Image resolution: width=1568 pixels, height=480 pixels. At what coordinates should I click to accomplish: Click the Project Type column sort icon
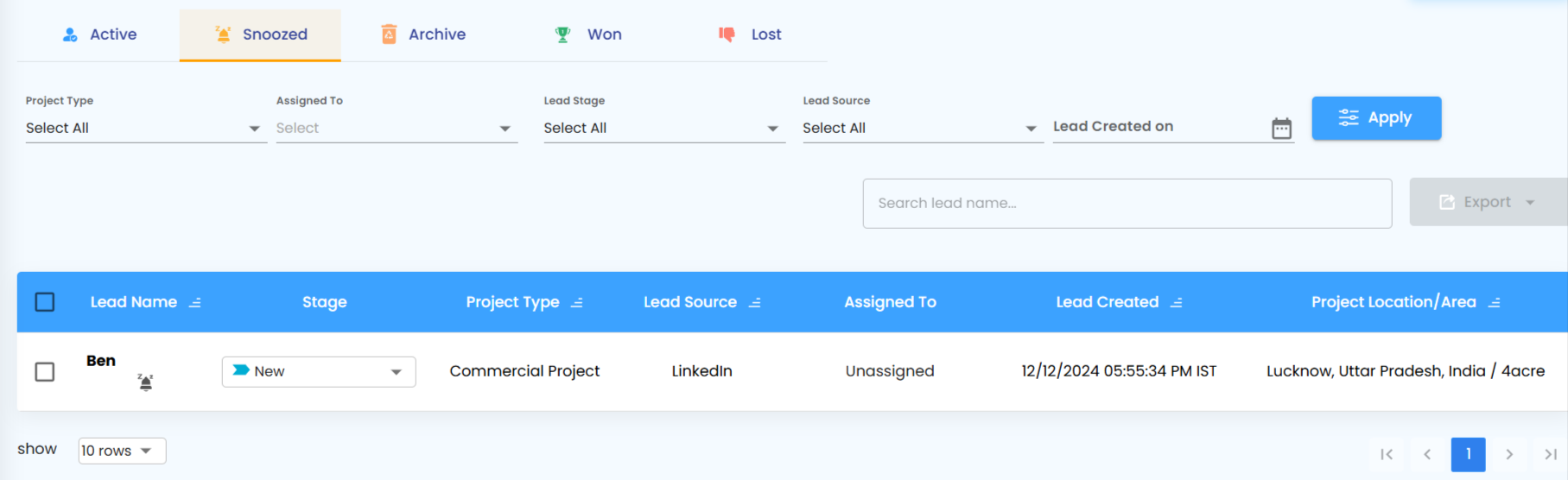pyautogui.click(x=577, y=303)
